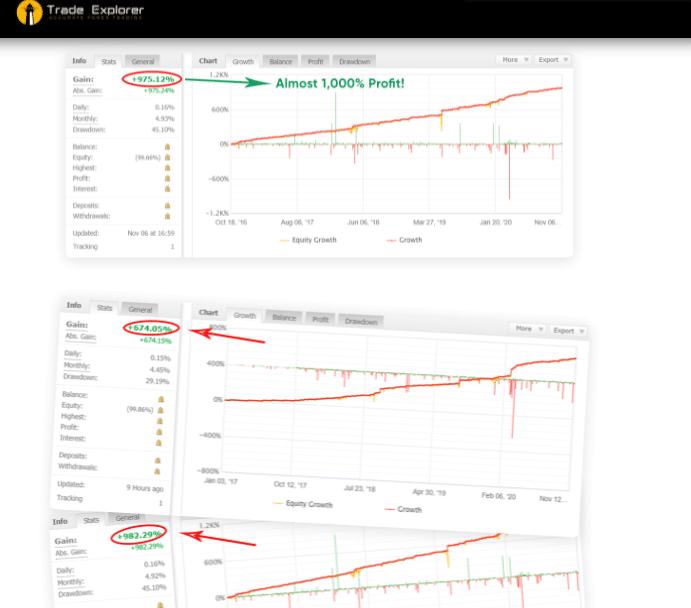Open Profit chart tab in +674.05% widget
This screenshot has height=608, width=691.
(x=320, y=319)
